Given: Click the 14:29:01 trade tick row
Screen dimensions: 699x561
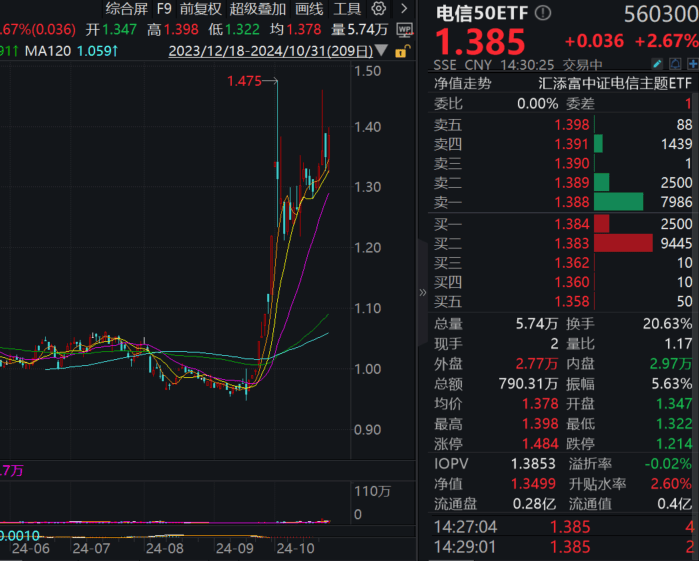Looking at the screenshot, I should [564, 547].
